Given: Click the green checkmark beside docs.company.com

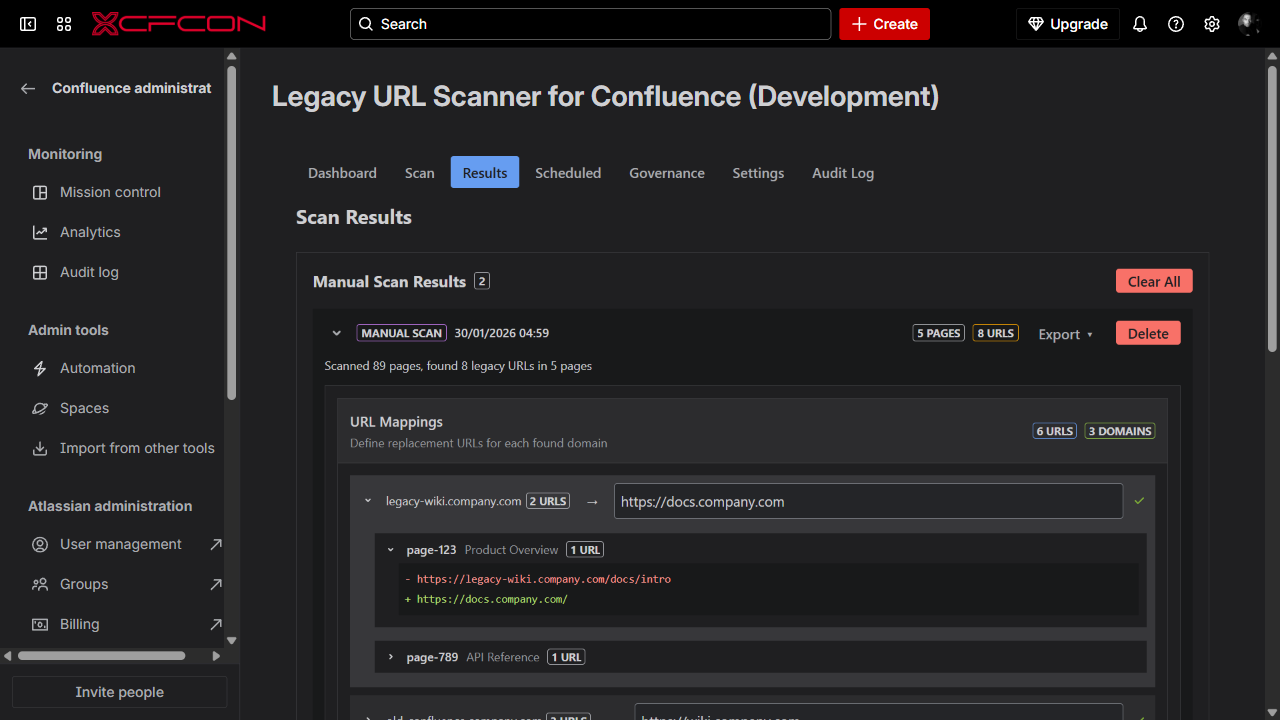Looking at the screenshot, I should pyautogui.click(x=1139, y=501).
